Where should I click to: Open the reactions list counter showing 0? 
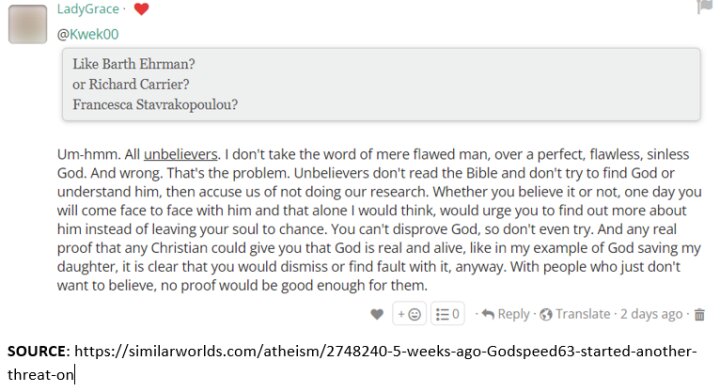447,314
